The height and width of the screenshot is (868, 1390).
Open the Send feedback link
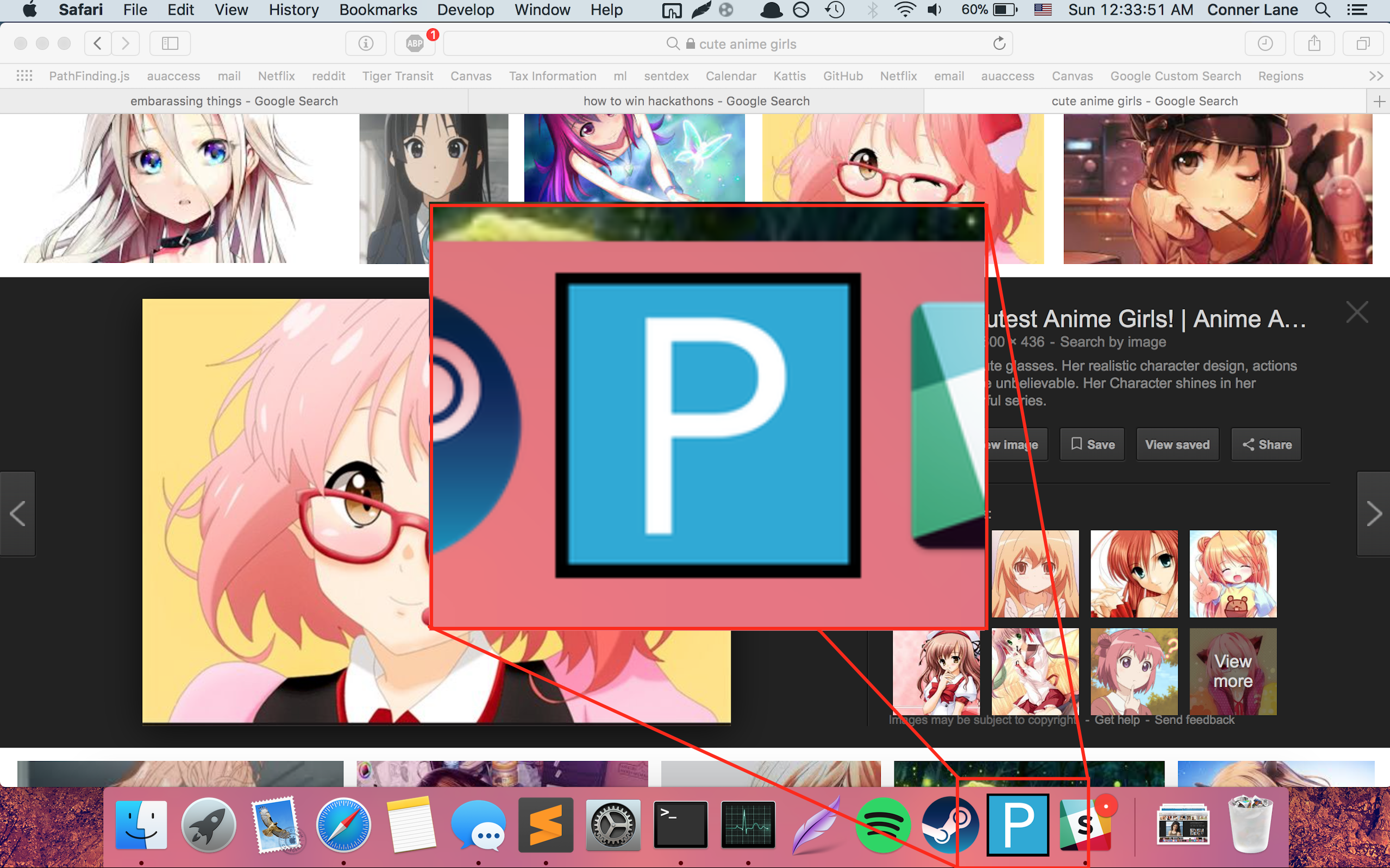pos(1194,720)
